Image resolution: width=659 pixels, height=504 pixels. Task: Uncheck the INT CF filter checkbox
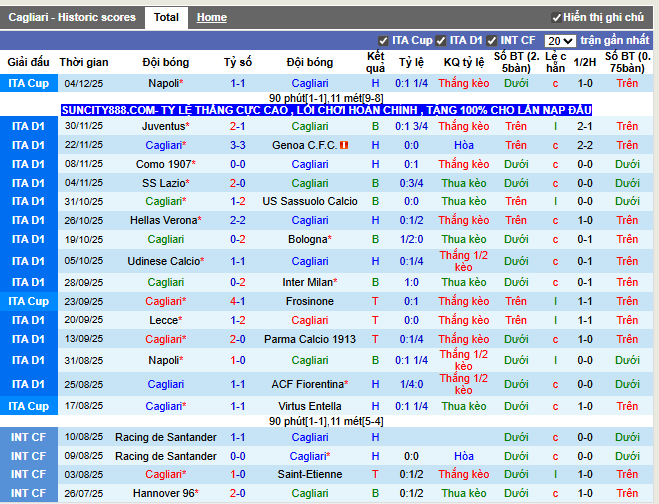(491, 41)
